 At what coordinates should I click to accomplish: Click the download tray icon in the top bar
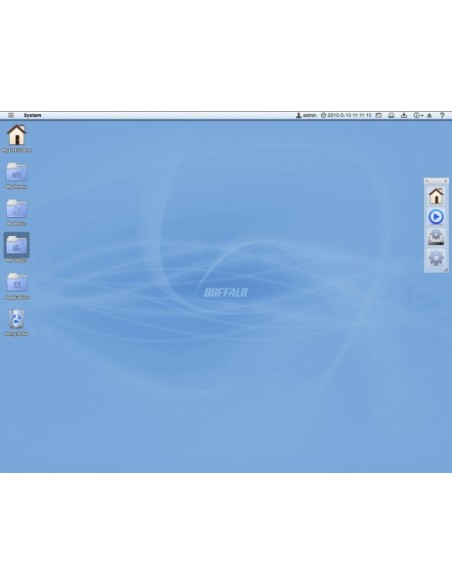[x=404, y=115]
